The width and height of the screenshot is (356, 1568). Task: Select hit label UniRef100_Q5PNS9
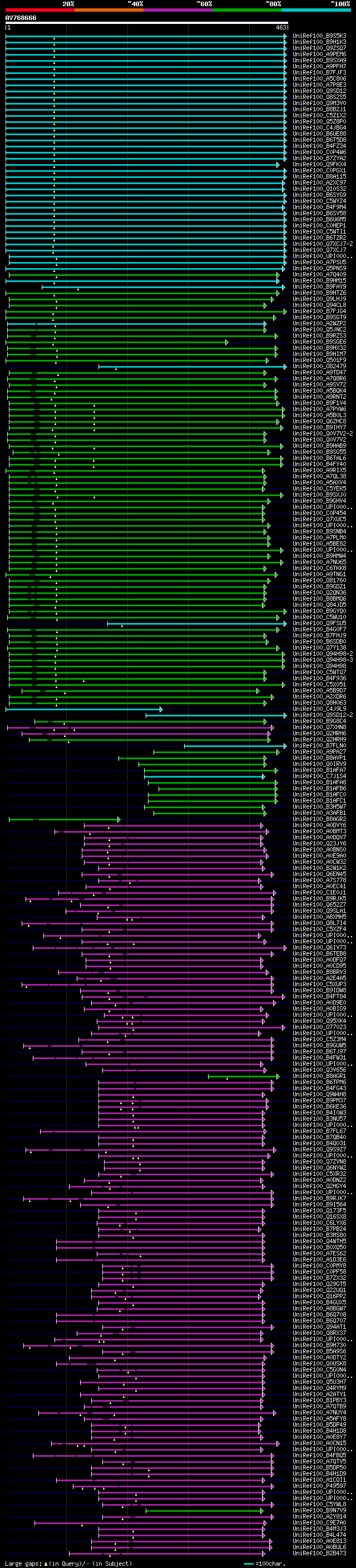(x=319, y=268)
